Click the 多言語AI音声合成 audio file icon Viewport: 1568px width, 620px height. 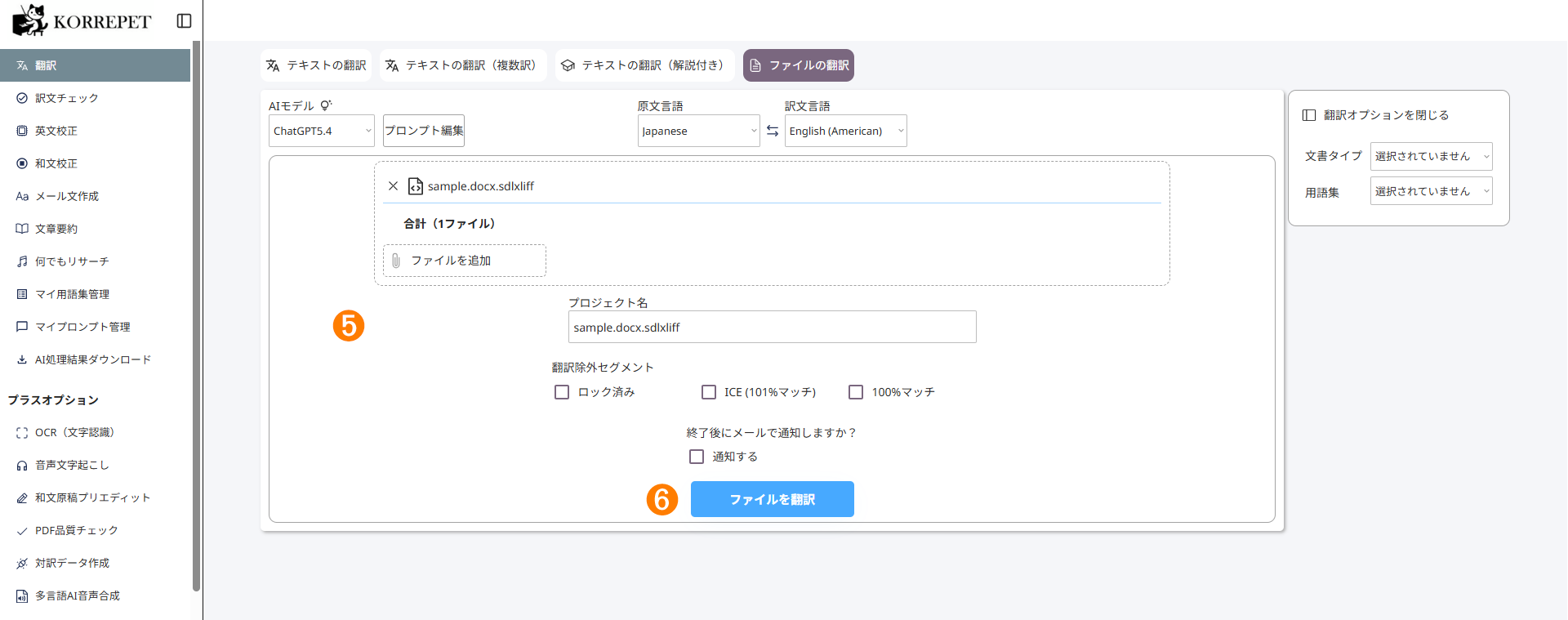coord(22,596)
